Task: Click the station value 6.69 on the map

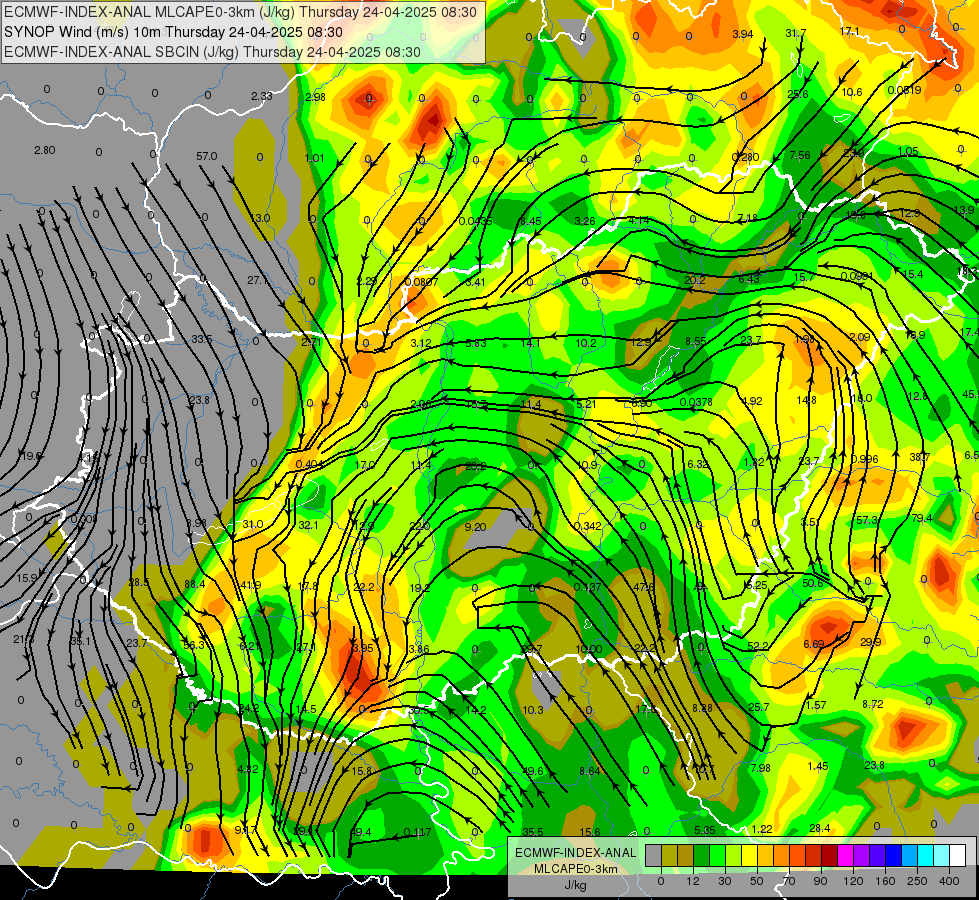Action: tap(814, 644)
